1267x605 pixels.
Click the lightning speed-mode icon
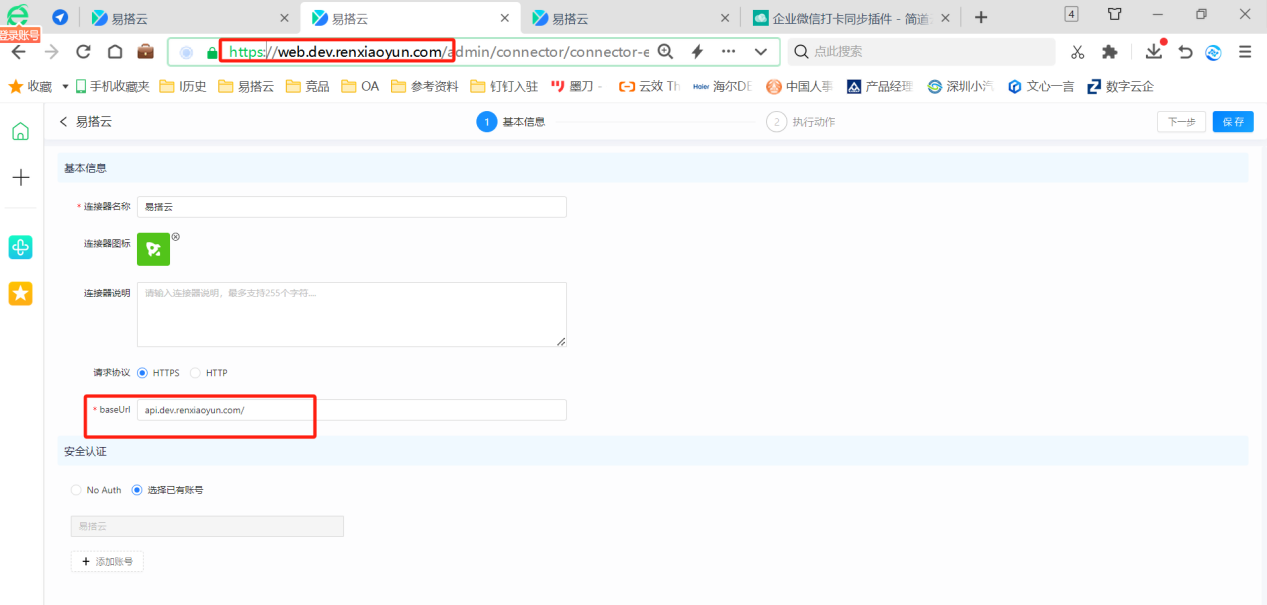(x=697, y=52)
